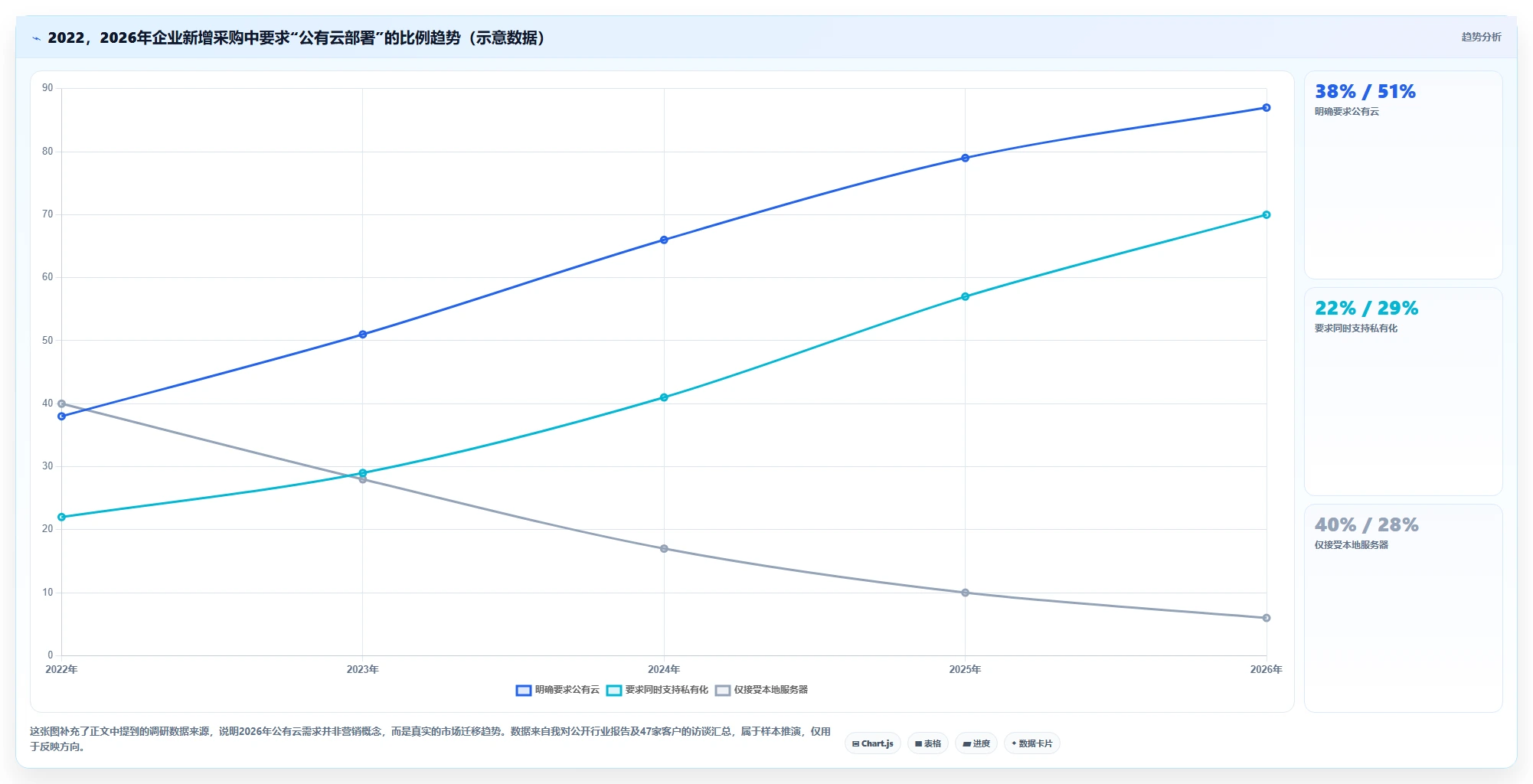Click the blue line's 2023年 data point at 51
This screenshot has height=784, width=1533.
[363, 335]
